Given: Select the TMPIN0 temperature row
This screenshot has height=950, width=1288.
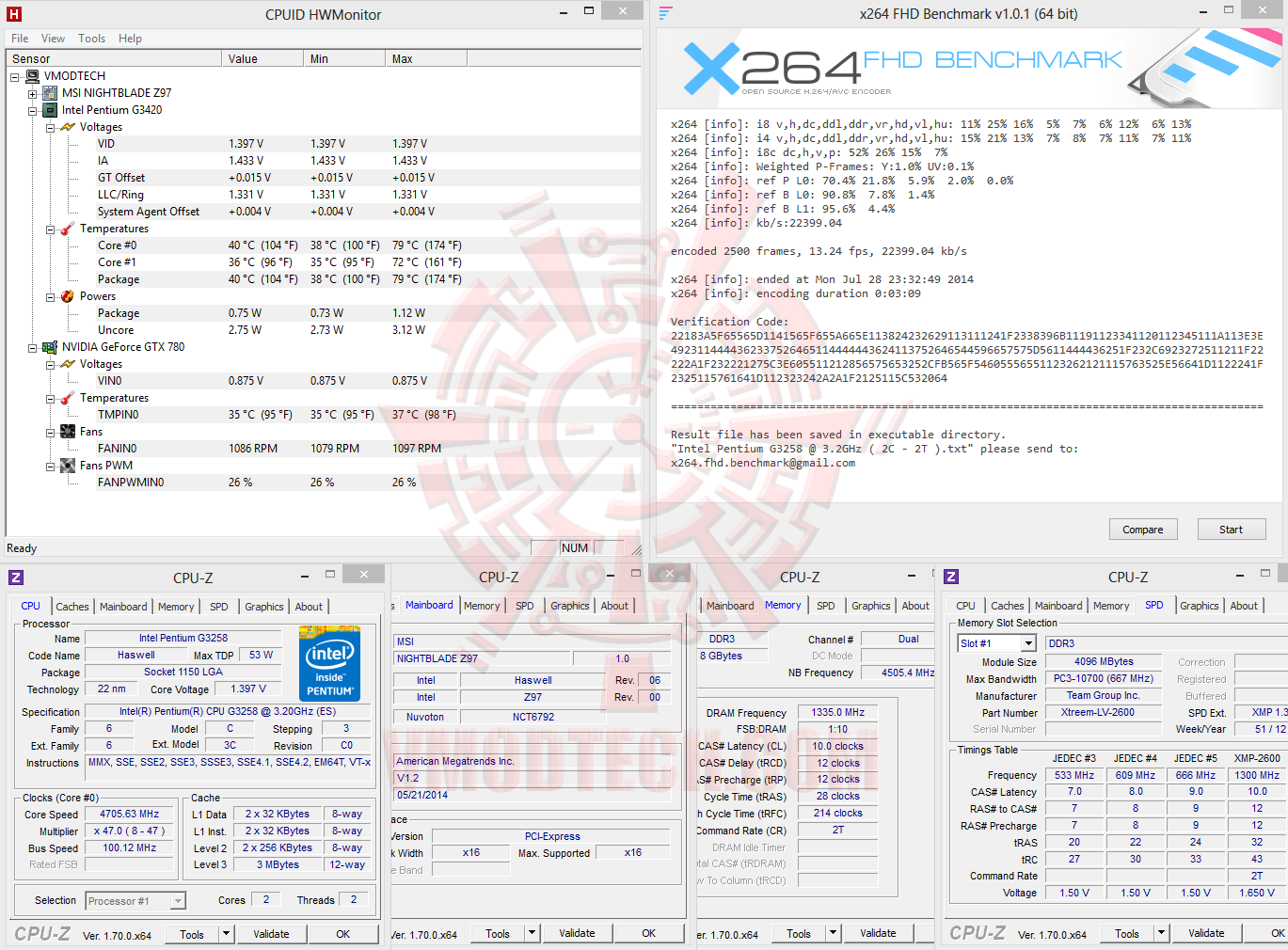Looking at the screenshot, I should tap(324, 415).
